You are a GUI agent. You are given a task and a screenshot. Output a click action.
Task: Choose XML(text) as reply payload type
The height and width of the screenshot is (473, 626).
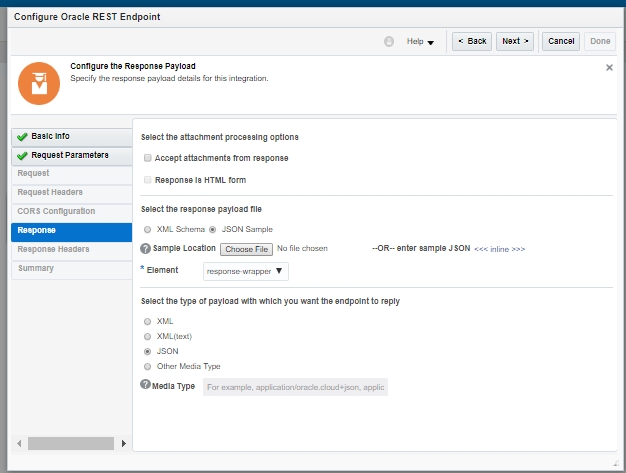(x=148, y=336)
